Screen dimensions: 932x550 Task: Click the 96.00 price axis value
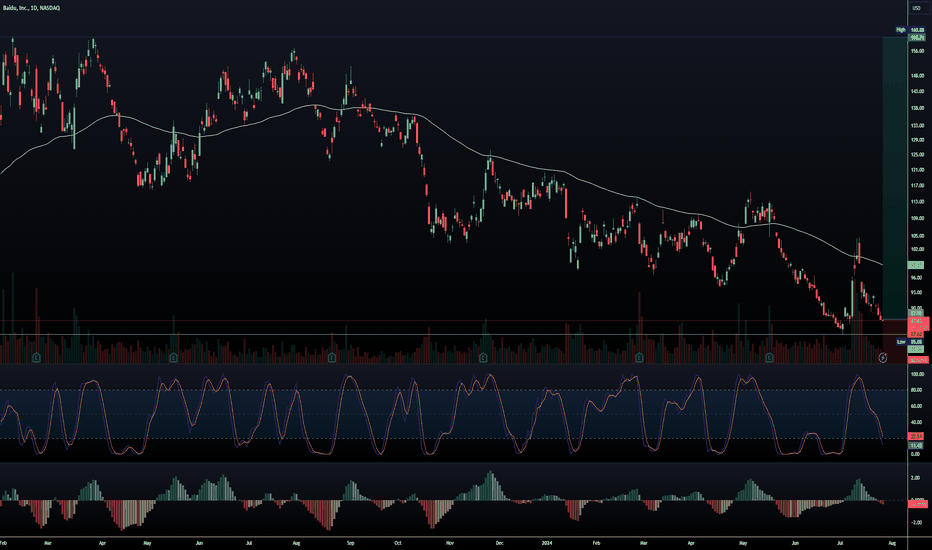[917, 278]
